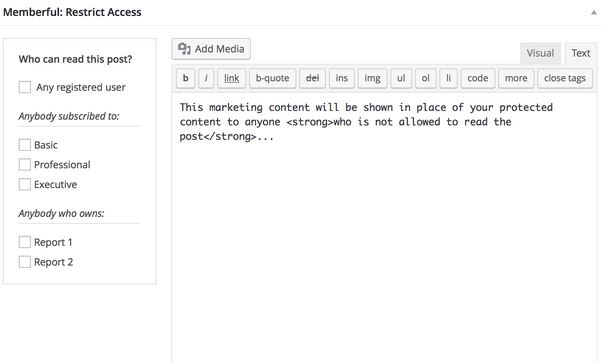This screenshot has height=362, width=601.
Task: Enable Any registered user checkbox
Action: click(25, 87)
